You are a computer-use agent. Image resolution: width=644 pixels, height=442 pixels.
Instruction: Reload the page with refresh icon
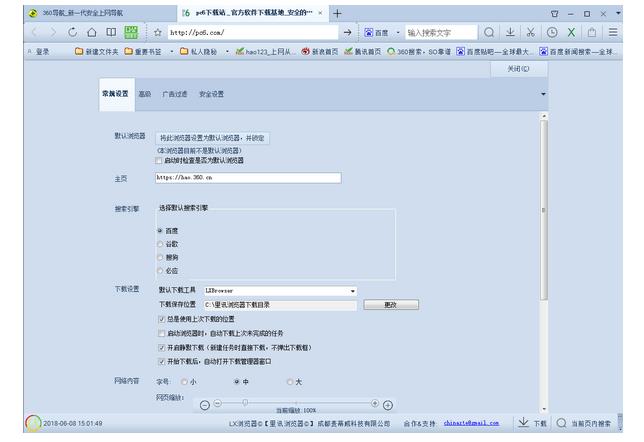[x=72, y=32]
